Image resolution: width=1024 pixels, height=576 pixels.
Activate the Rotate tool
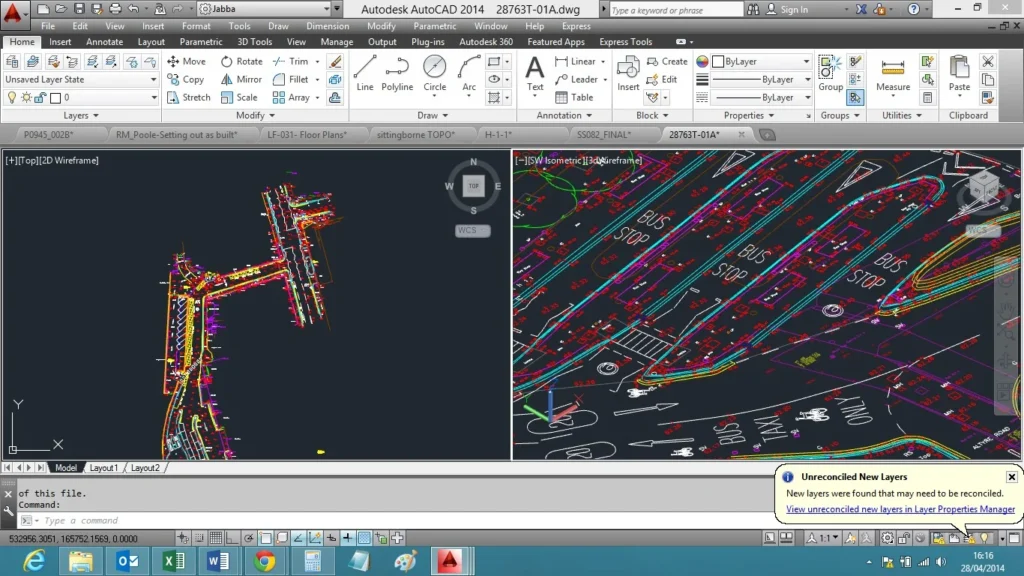coord(241,61)
